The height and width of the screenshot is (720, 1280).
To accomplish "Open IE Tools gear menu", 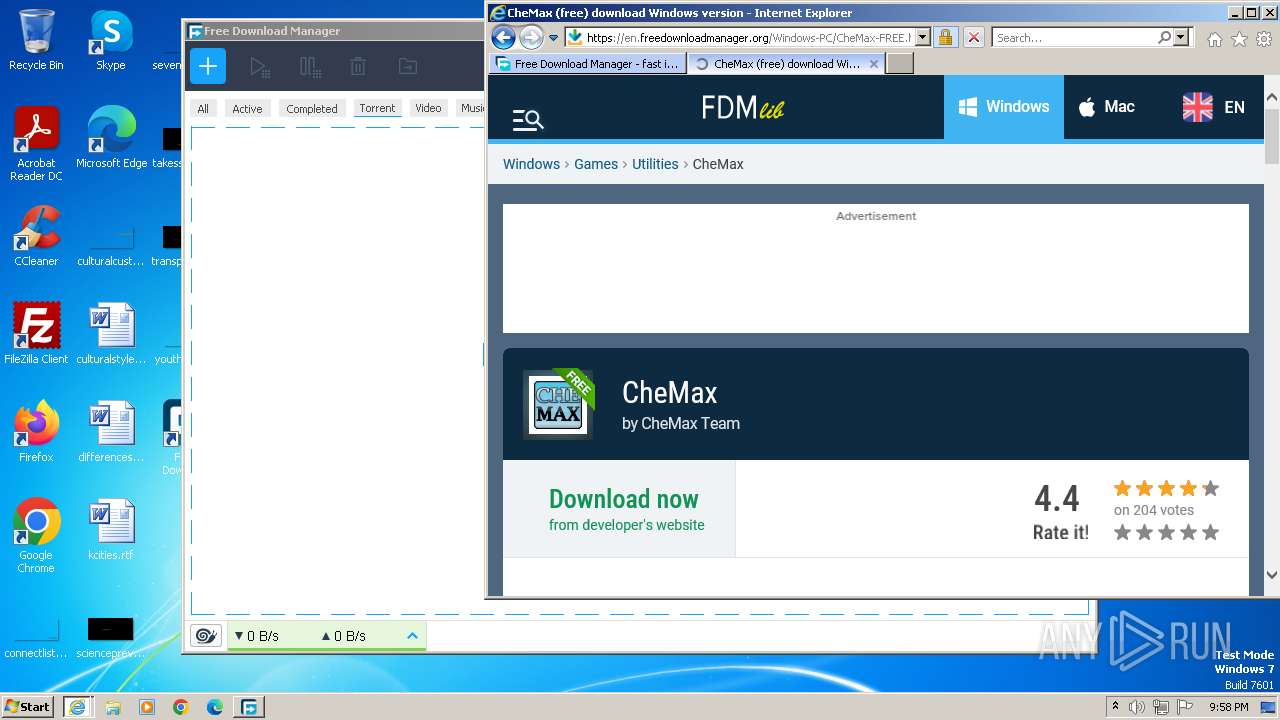I will click(x=1264, y=39).
